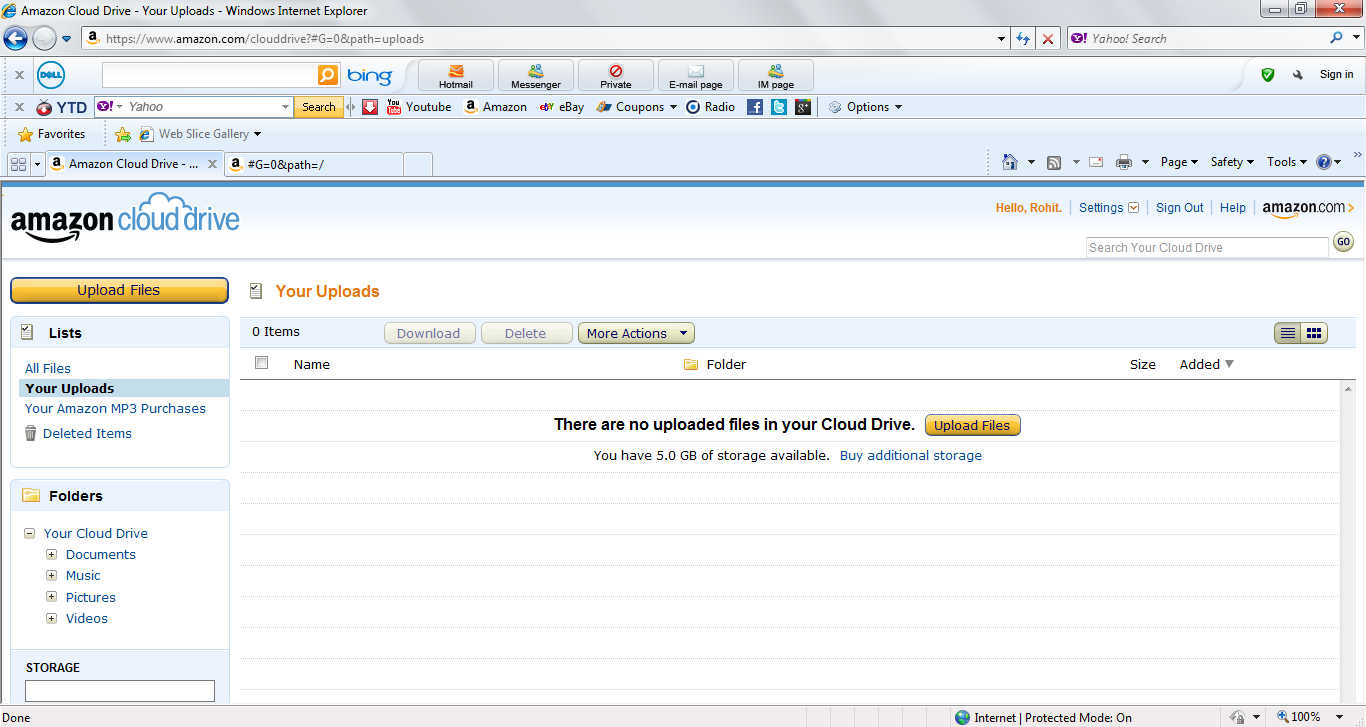
Task: Open the Tools menu in the command bar
Action: click(x=1287, y=162)
